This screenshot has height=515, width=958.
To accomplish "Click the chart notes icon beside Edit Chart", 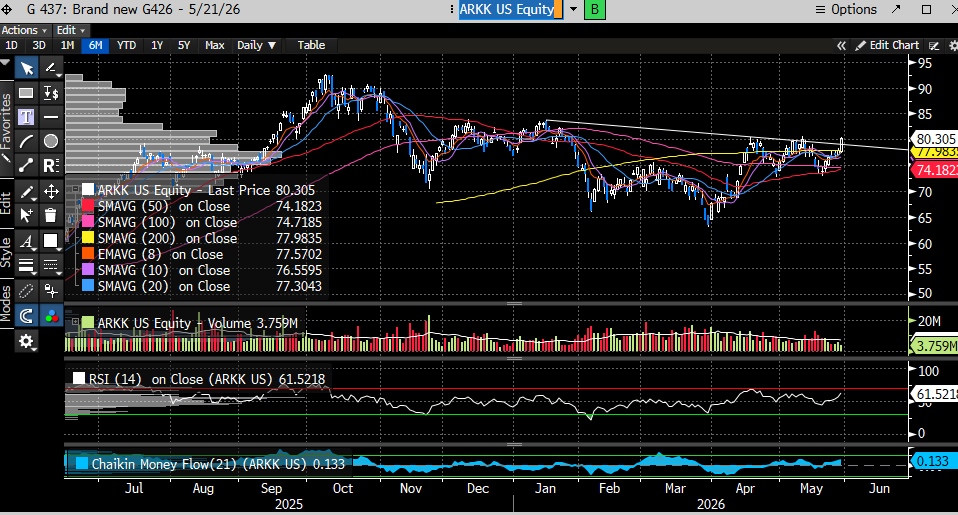I will 934,45.
